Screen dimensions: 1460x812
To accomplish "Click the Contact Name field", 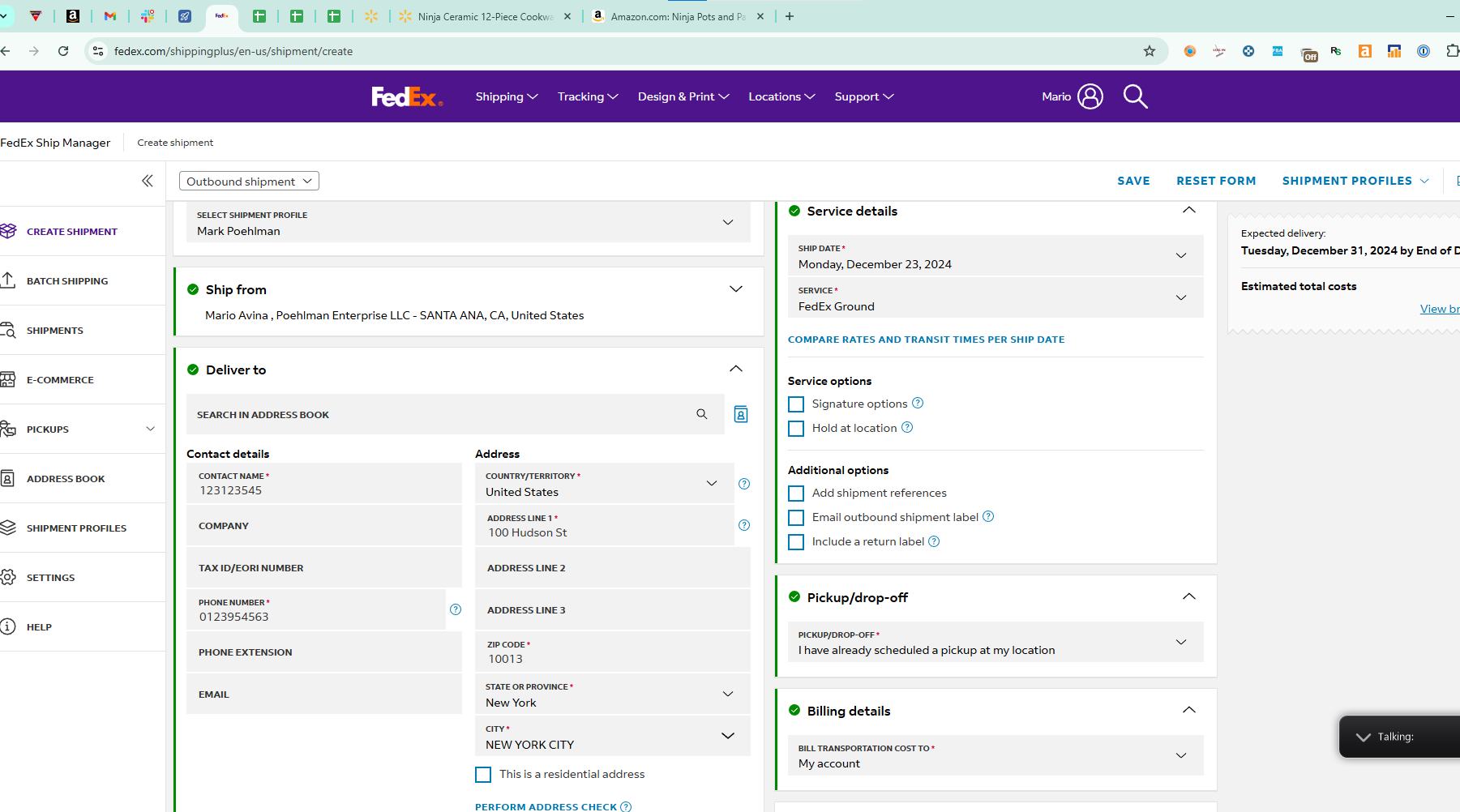I will click(324, 483).
